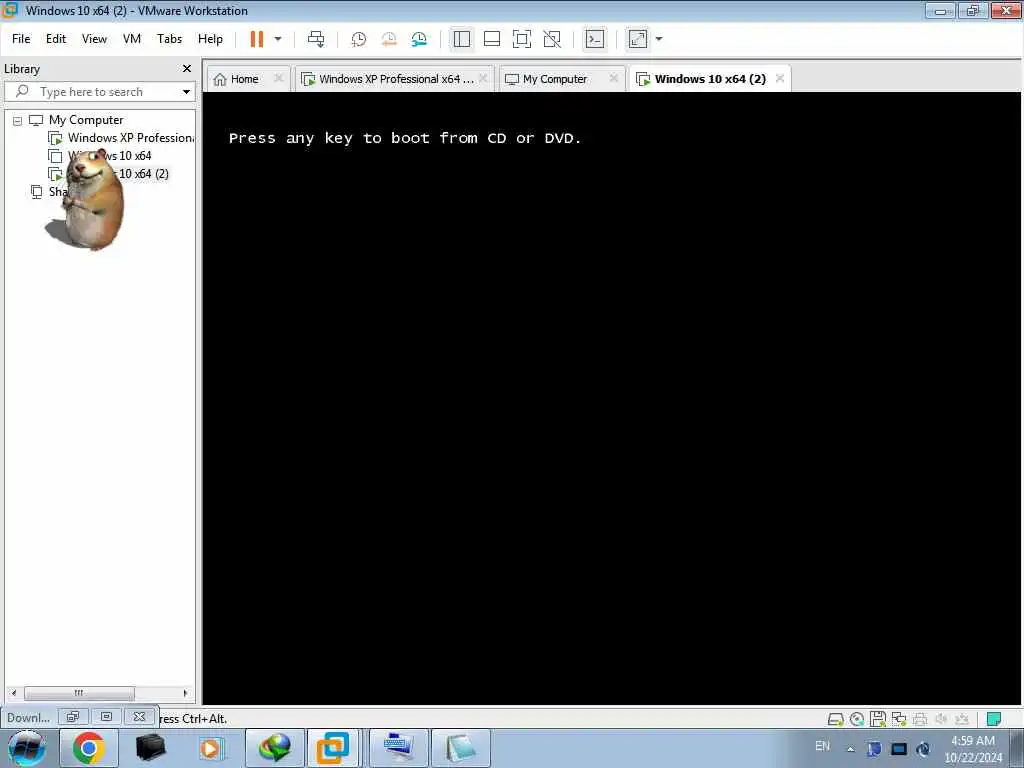Open the snapshot manager
The width and height of the screenshot is (1024, 768).
tap(419, 39)
